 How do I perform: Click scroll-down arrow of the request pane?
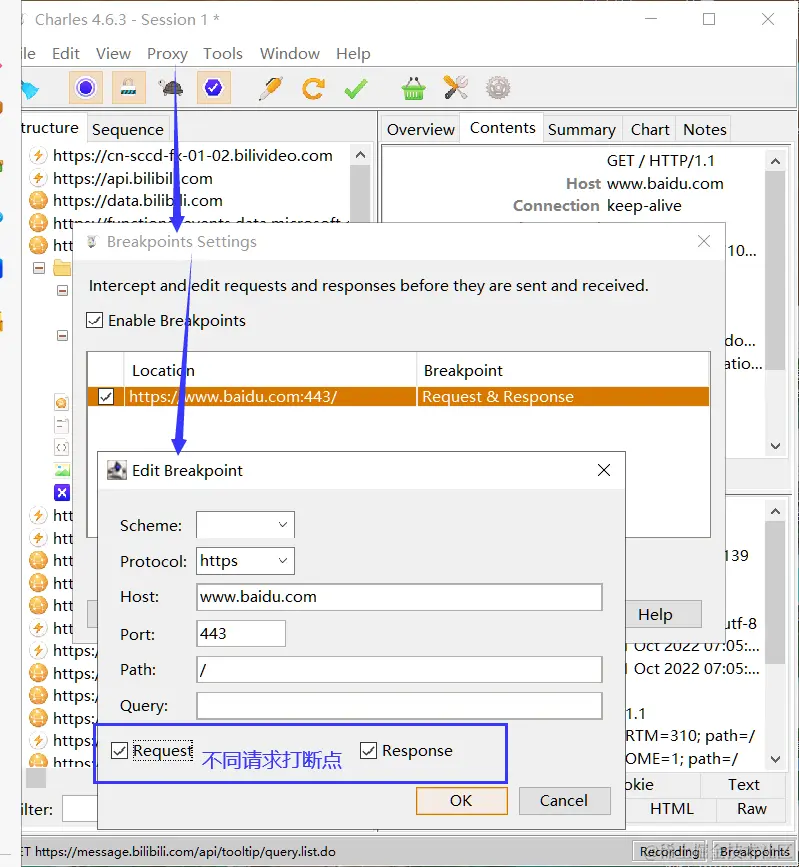click(775, 446)
